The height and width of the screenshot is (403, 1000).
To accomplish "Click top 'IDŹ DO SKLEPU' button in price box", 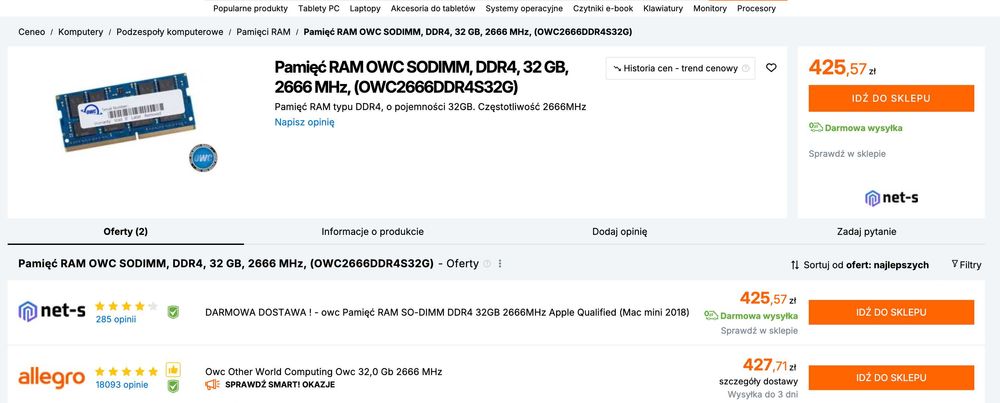I will (891, 98).
